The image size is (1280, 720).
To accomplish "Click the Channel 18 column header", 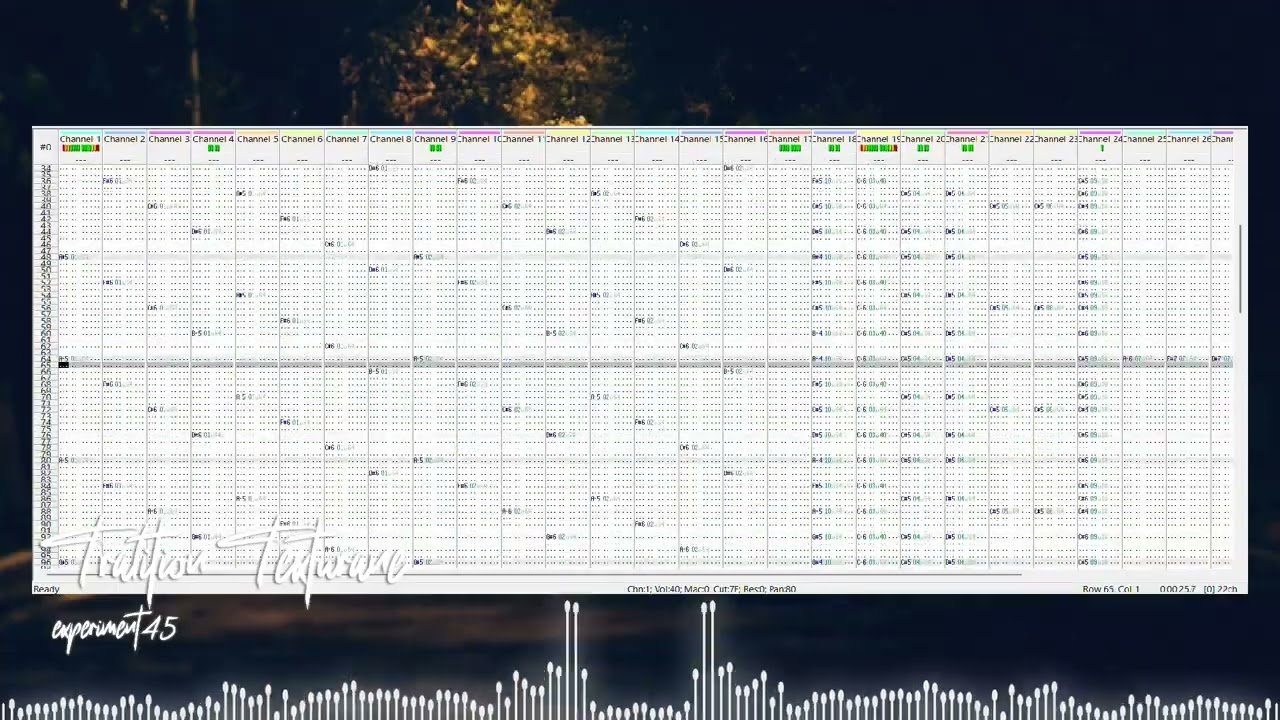I will tap(834, 139).
